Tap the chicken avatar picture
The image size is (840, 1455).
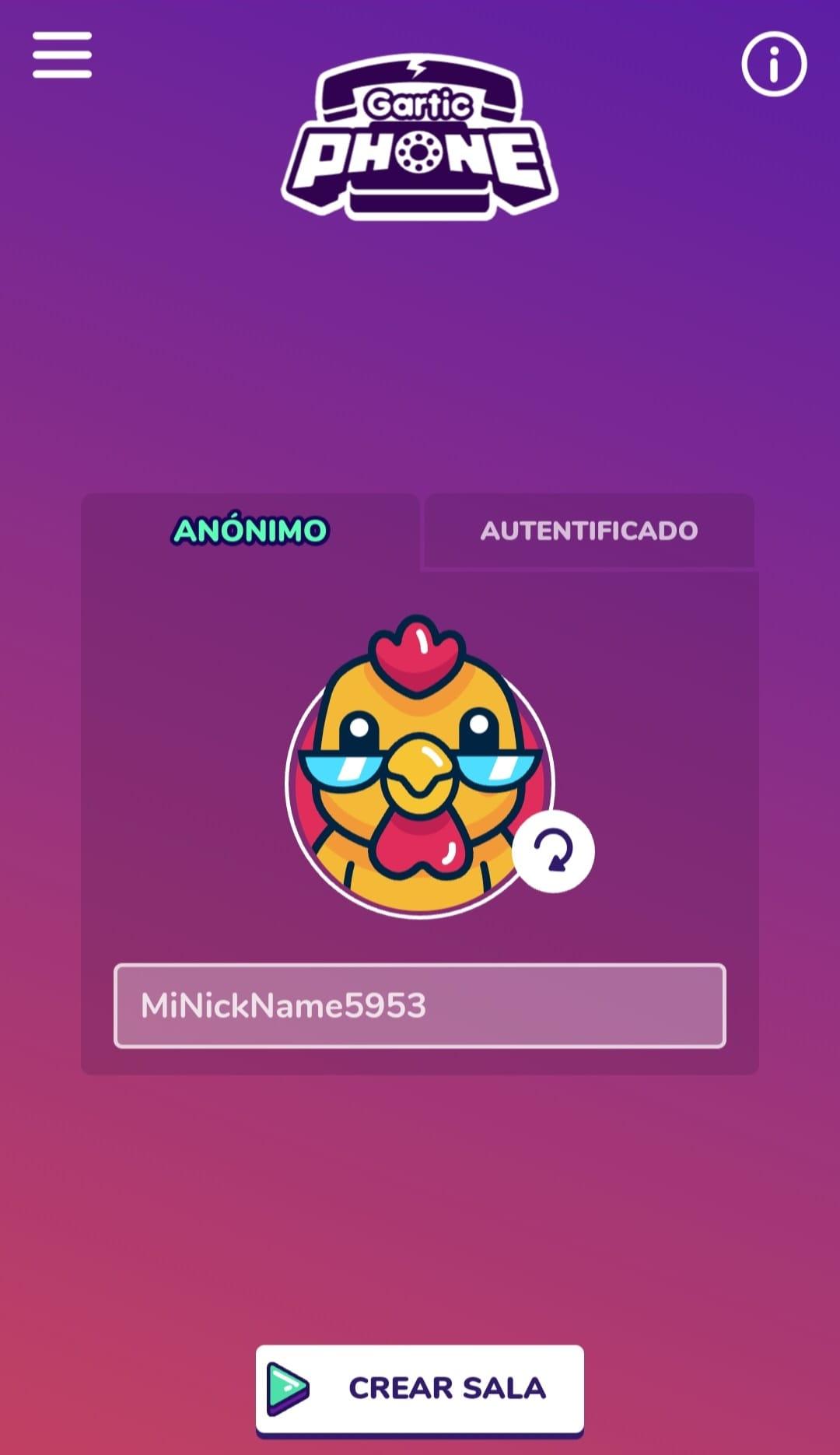(x=420, y=766)
